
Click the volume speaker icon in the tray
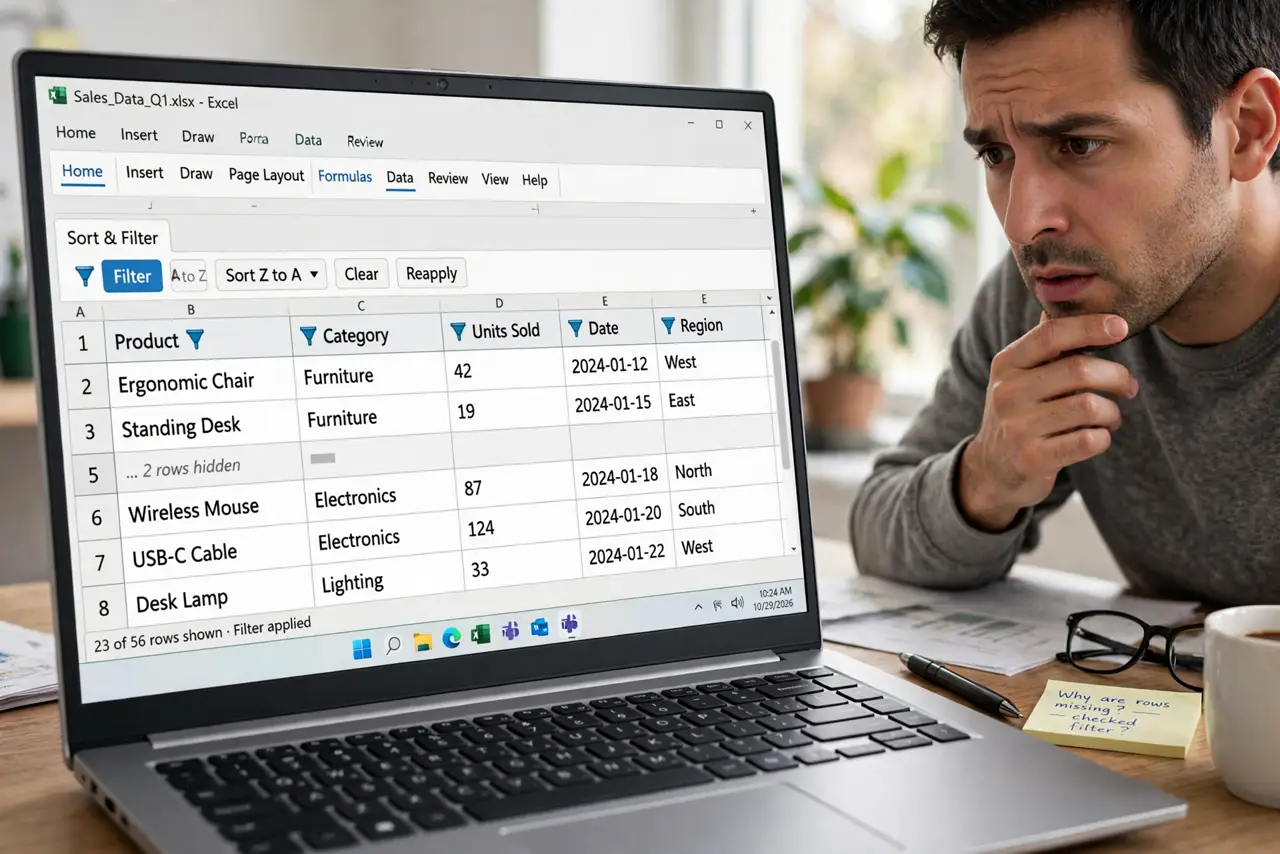click(x=738, y=602)
